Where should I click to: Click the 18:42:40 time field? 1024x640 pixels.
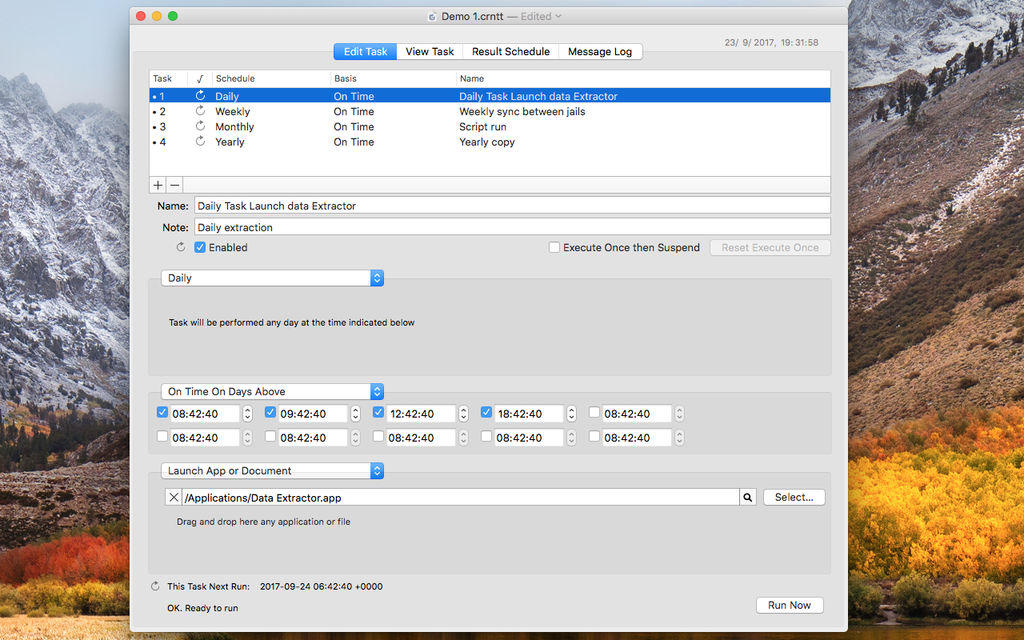point(529,413)
